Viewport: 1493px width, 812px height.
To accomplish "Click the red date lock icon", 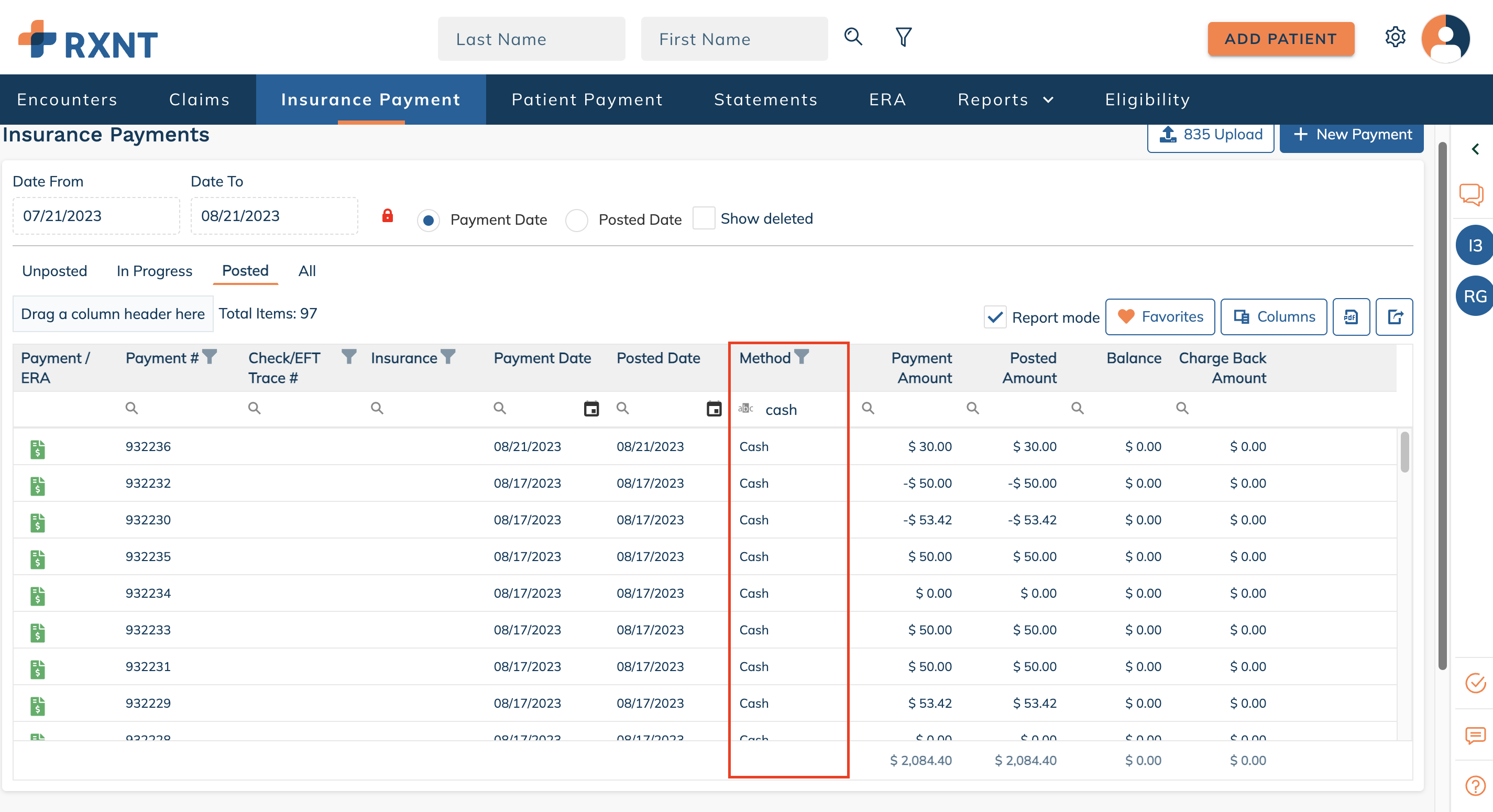I will [x=388, y=216].
